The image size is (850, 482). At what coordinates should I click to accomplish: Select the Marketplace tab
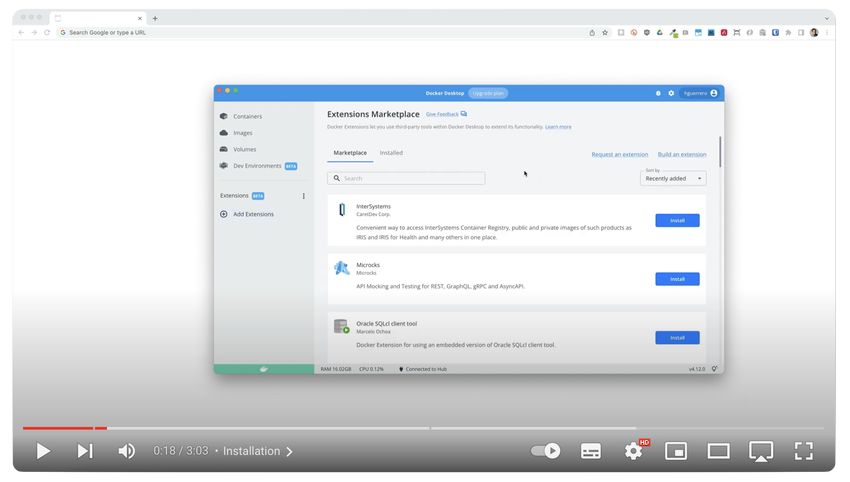[x=350, y=153]
